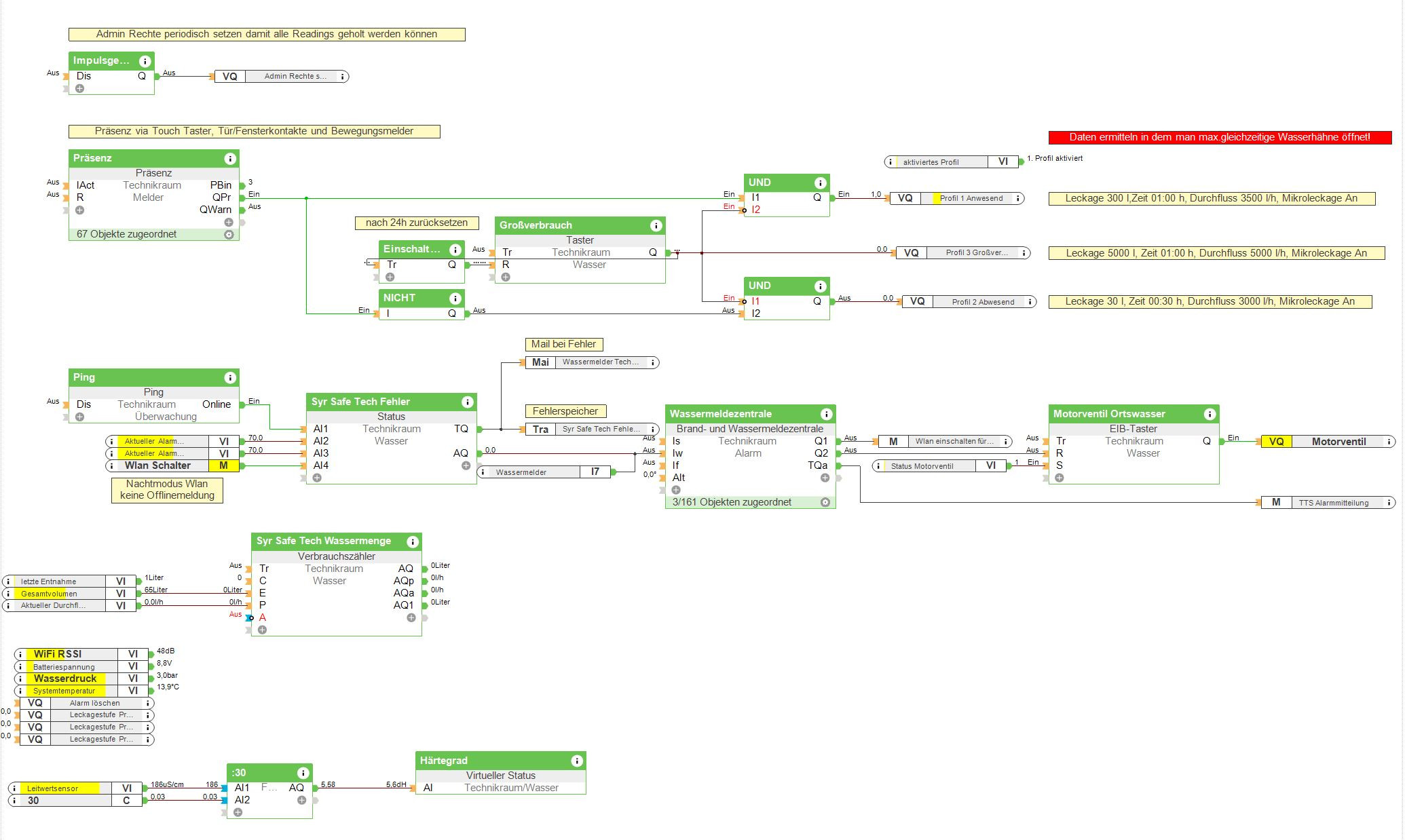Click gear icon next to 3/161 Objekten zugeordnet

(x=825, y=502)
